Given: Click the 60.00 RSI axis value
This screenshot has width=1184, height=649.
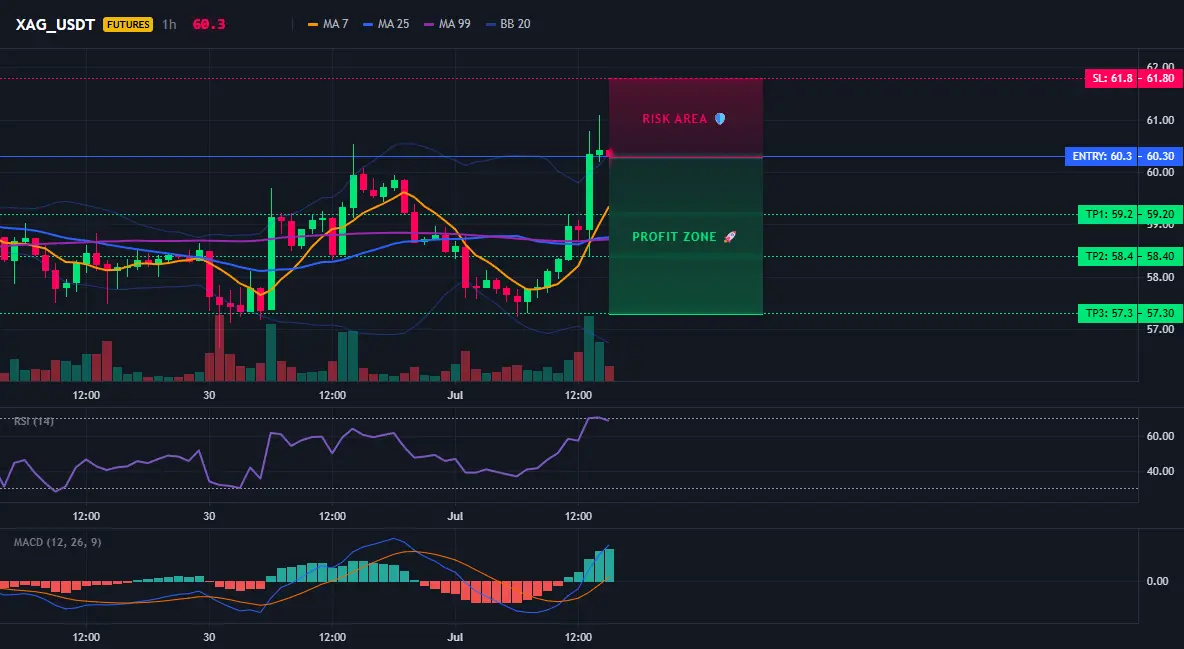Looking at the screenshot, I should [1160, 436].
